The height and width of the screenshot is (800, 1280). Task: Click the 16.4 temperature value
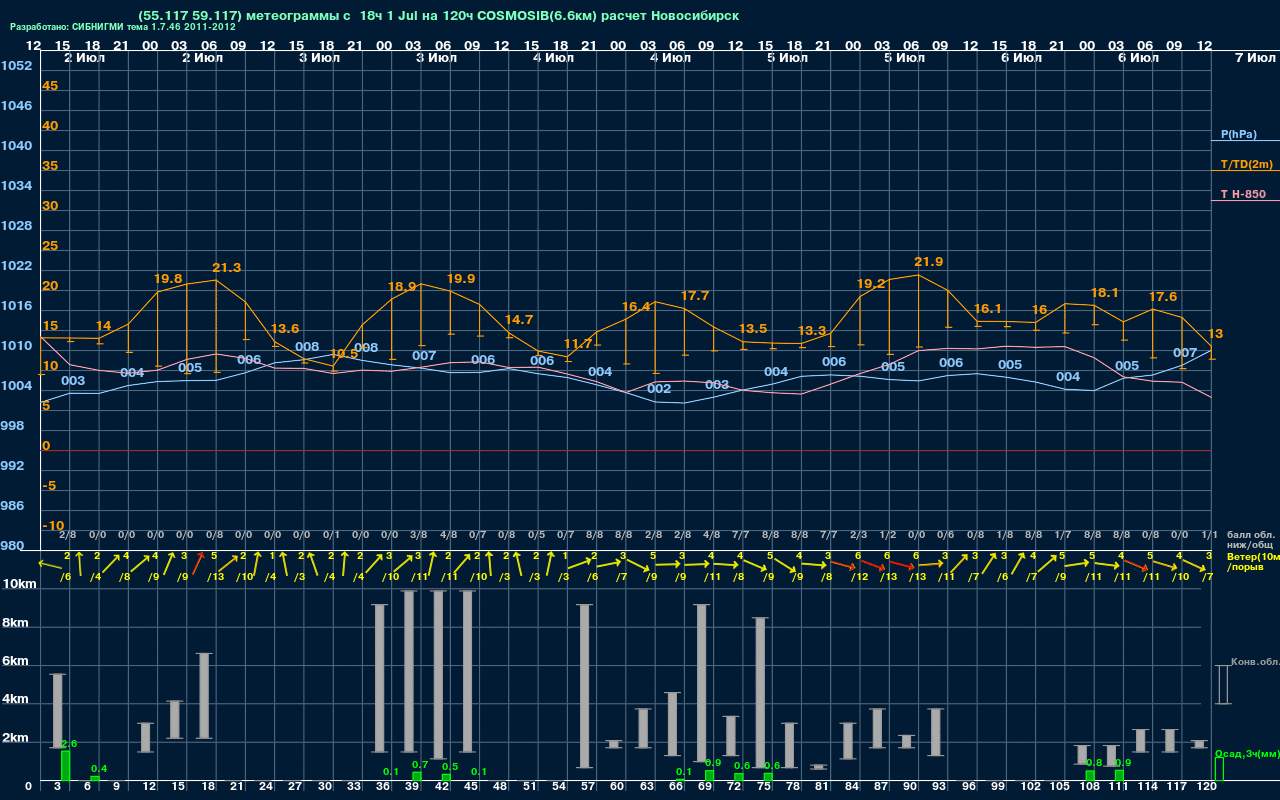pyautogui.click(x=636, y=307)
